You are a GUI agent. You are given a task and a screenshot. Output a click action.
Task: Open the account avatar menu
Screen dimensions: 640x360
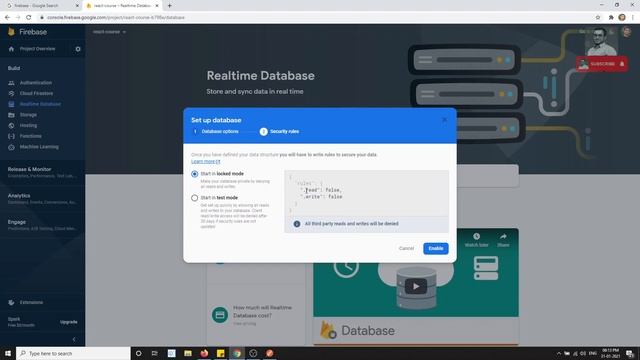click(627, 32)
